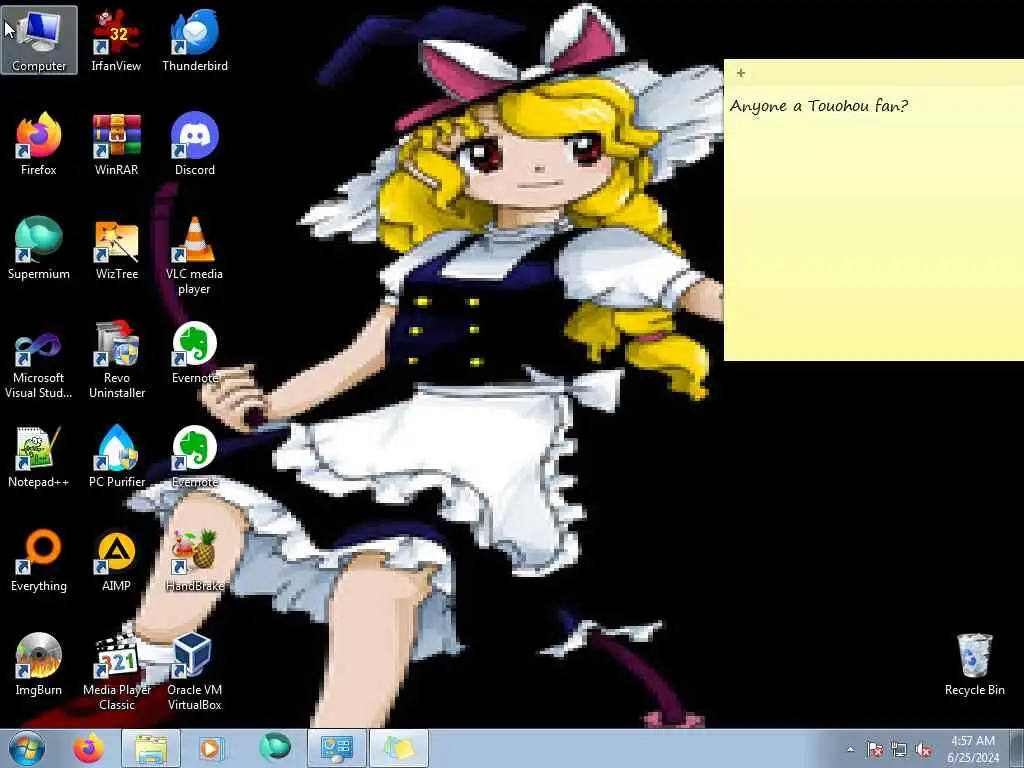The width and height of the screenshot is (1024, 768).
Task: Open the clock showing 4:57 AM
Action: 973,749
